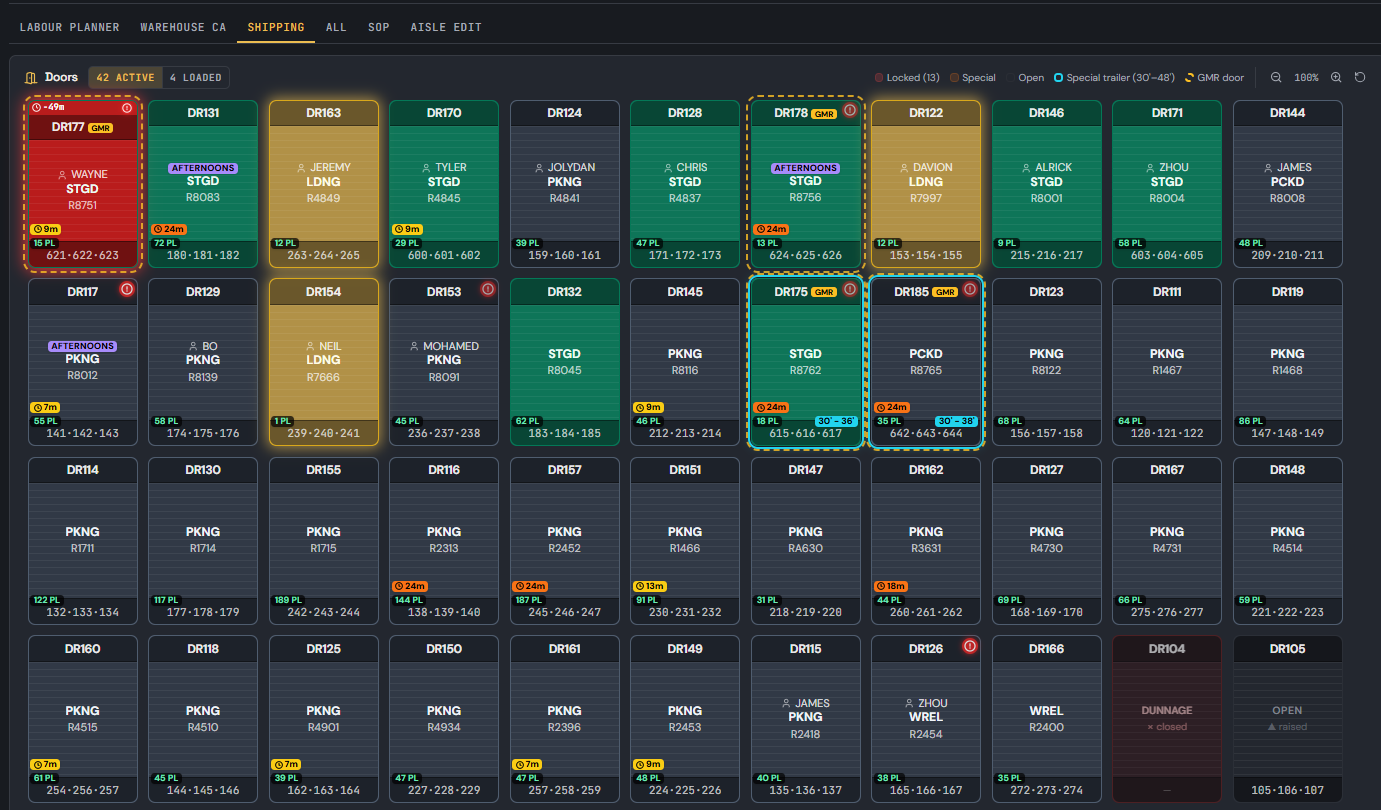Click the 30'-36' trailer badge on DR175
Image resolution: width=1381 pixels, height=810 pixels.
(836, 421)
